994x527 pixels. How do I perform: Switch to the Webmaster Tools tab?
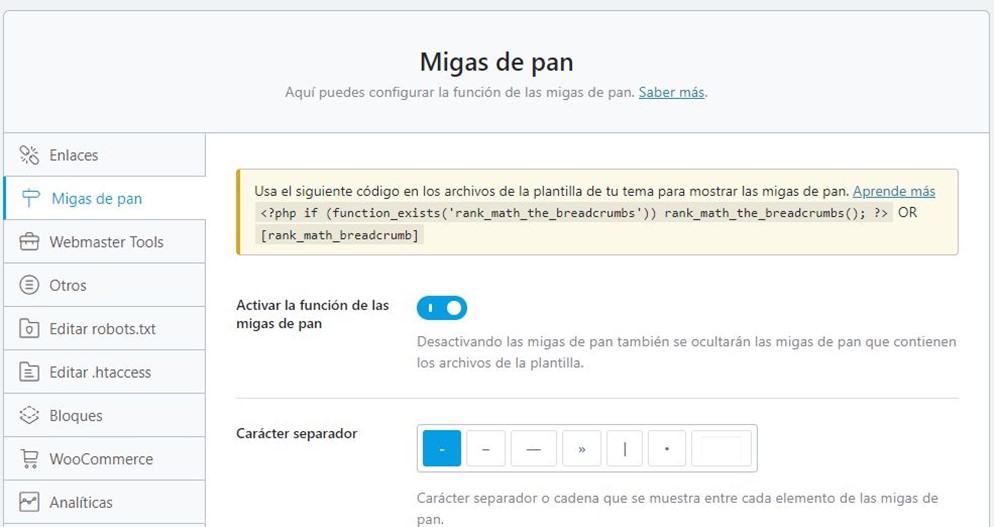[106, 242]
